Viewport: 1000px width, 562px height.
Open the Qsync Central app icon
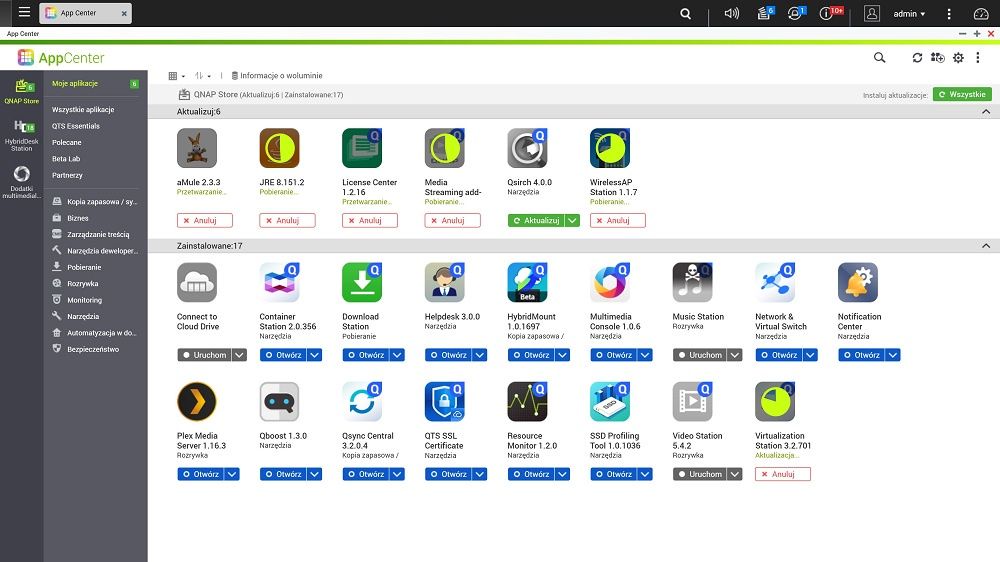click(362, 402)
